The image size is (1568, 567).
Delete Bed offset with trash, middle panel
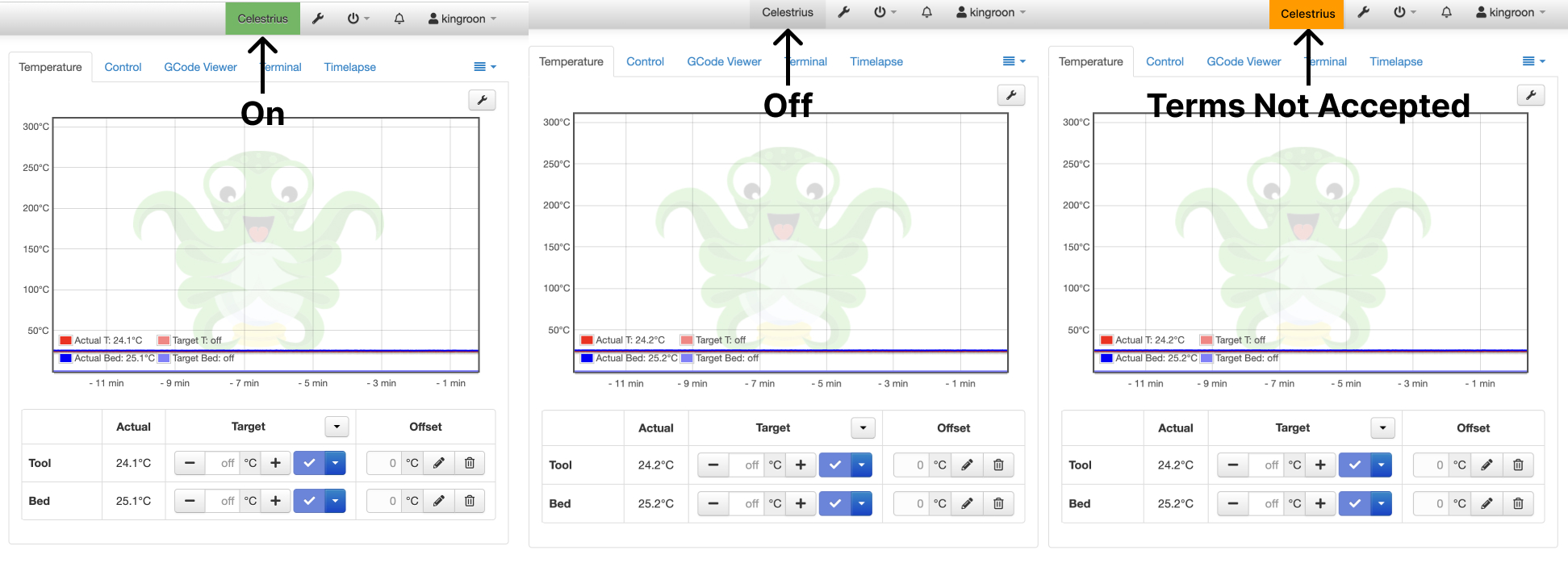[x=998, y=503]
